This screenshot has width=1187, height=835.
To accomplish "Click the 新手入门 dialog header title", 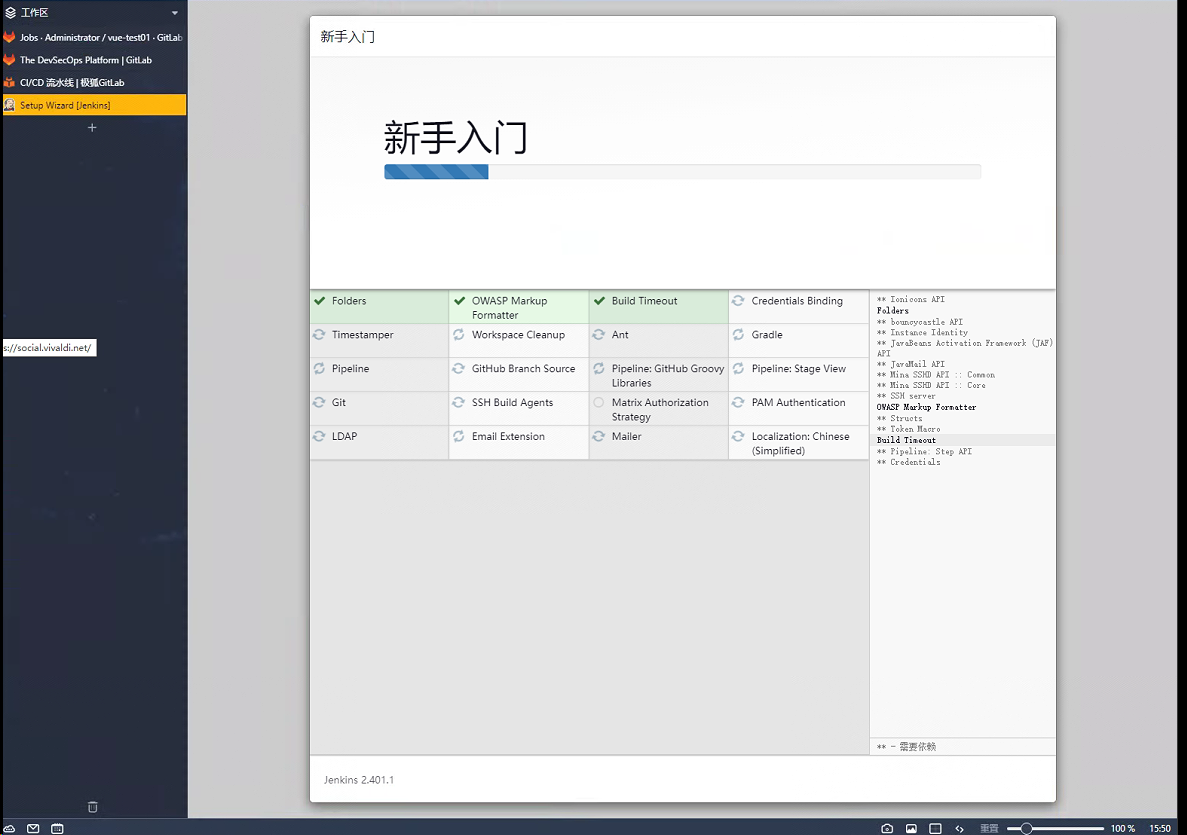I will point(347,36).
